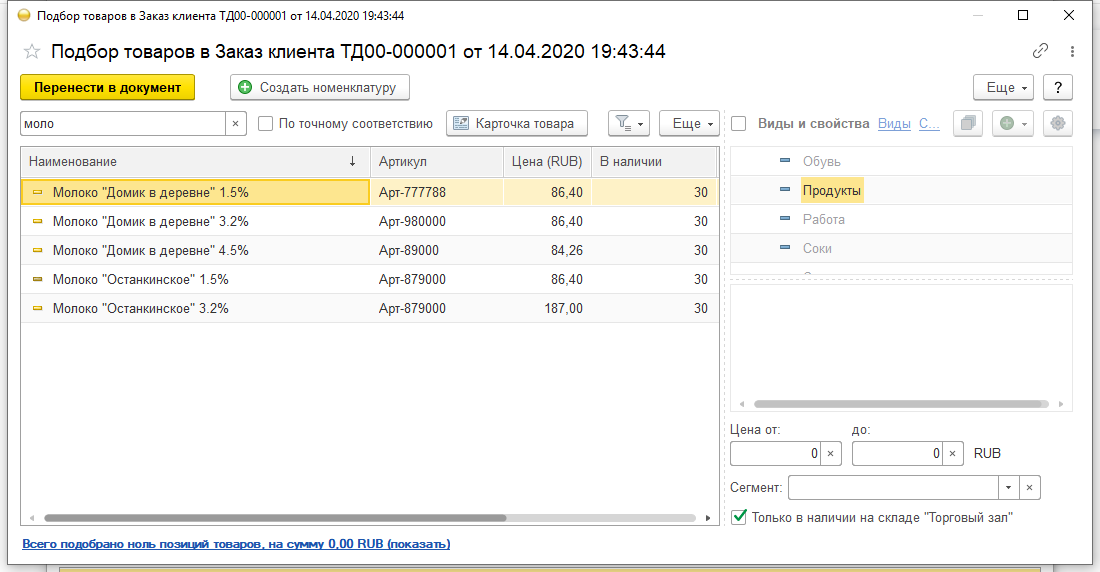Click the copy icon in properties panel
Screen dimensions: 1100x572
(x=967, y=124)
